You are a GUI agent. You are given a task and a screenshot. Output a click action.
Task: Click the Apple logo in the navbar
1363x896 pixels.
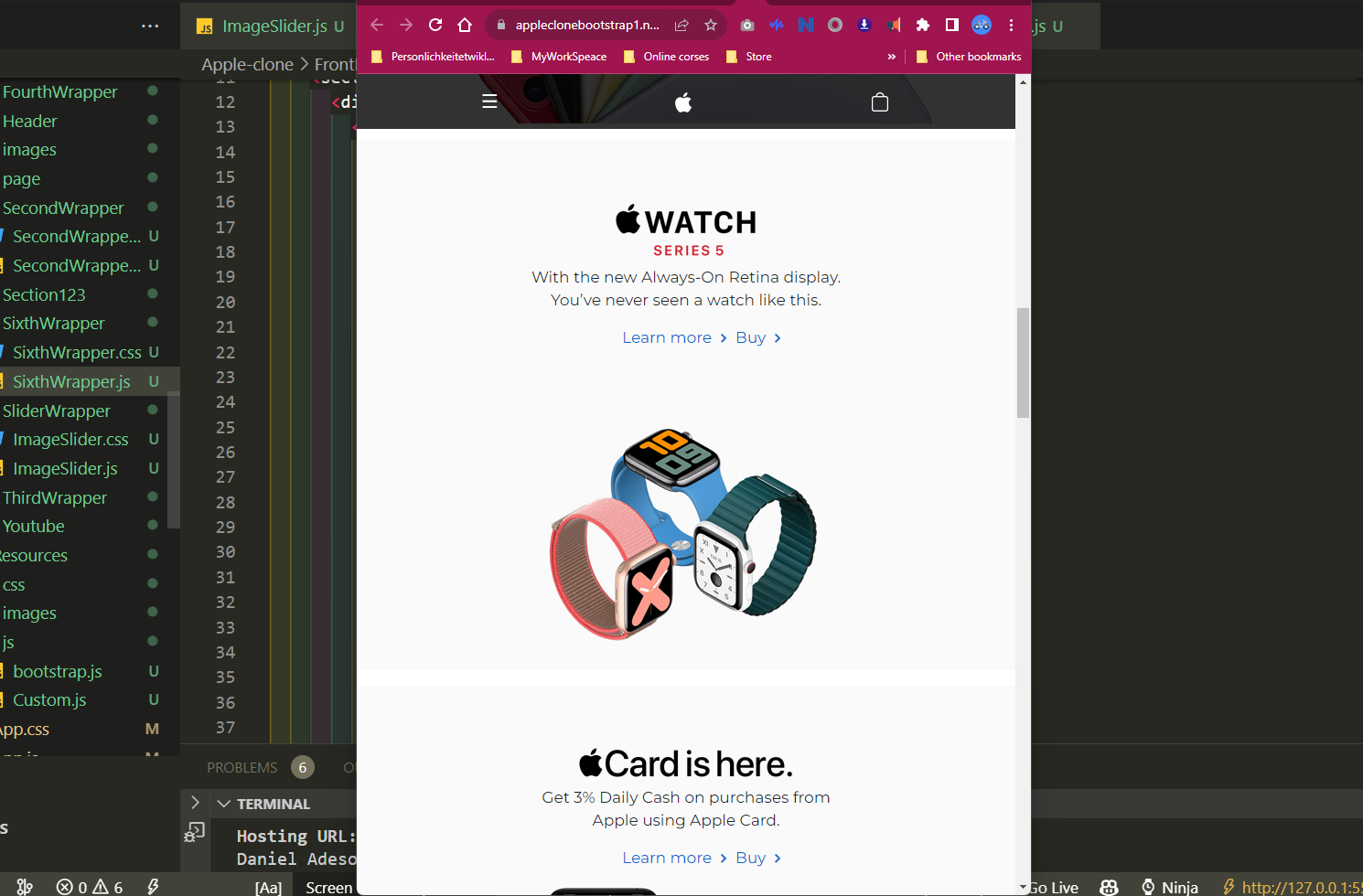(x=683, y=102)
